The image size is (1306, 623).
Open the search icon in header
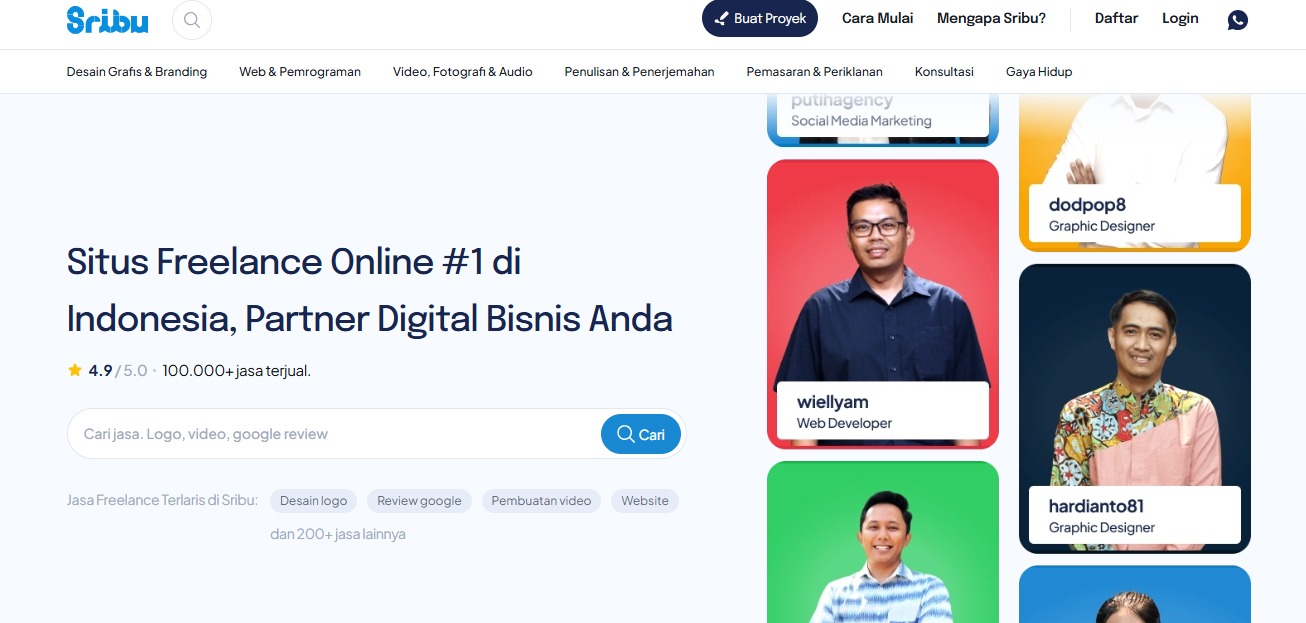click(x=192, y=19)
